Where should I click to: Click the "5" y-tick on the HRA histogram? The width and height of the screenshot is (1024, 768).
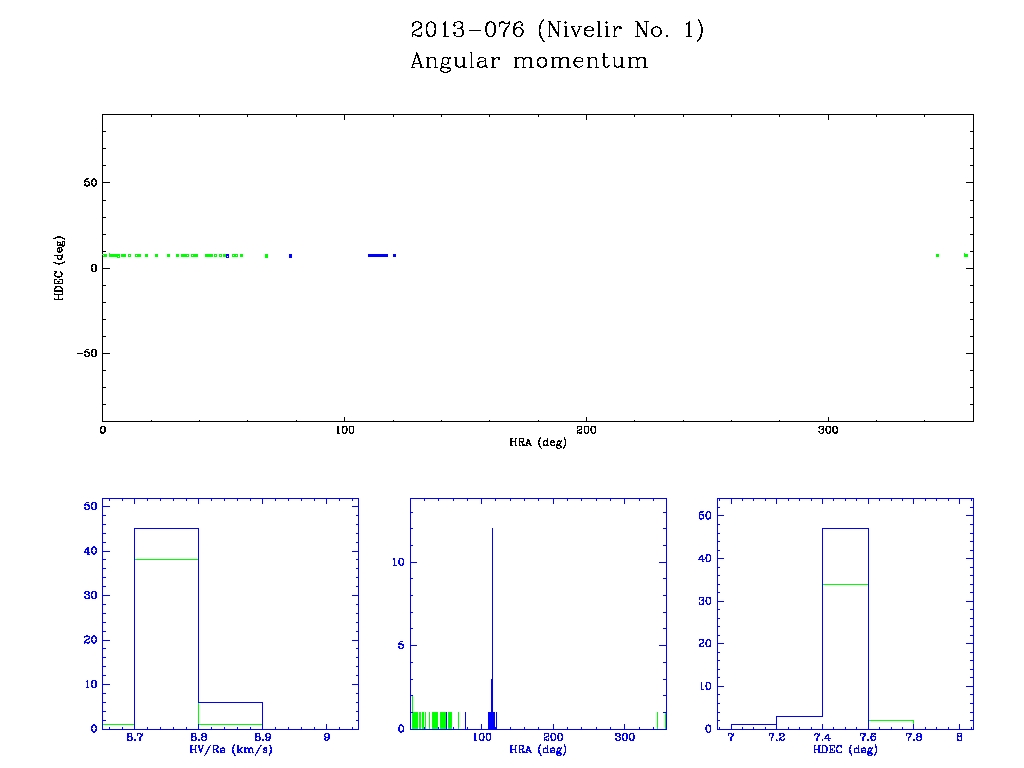pos(401,645)
